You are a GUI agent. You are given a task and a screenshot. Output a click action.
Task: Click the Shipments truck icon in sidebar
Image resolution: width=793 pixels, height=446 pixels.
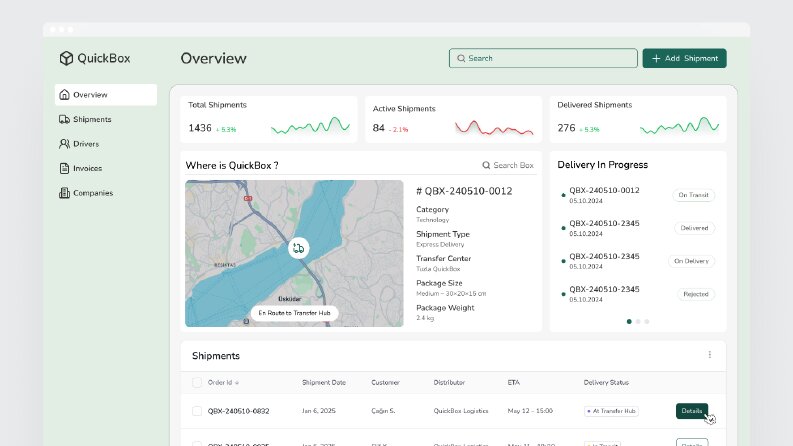click(64, 119)
